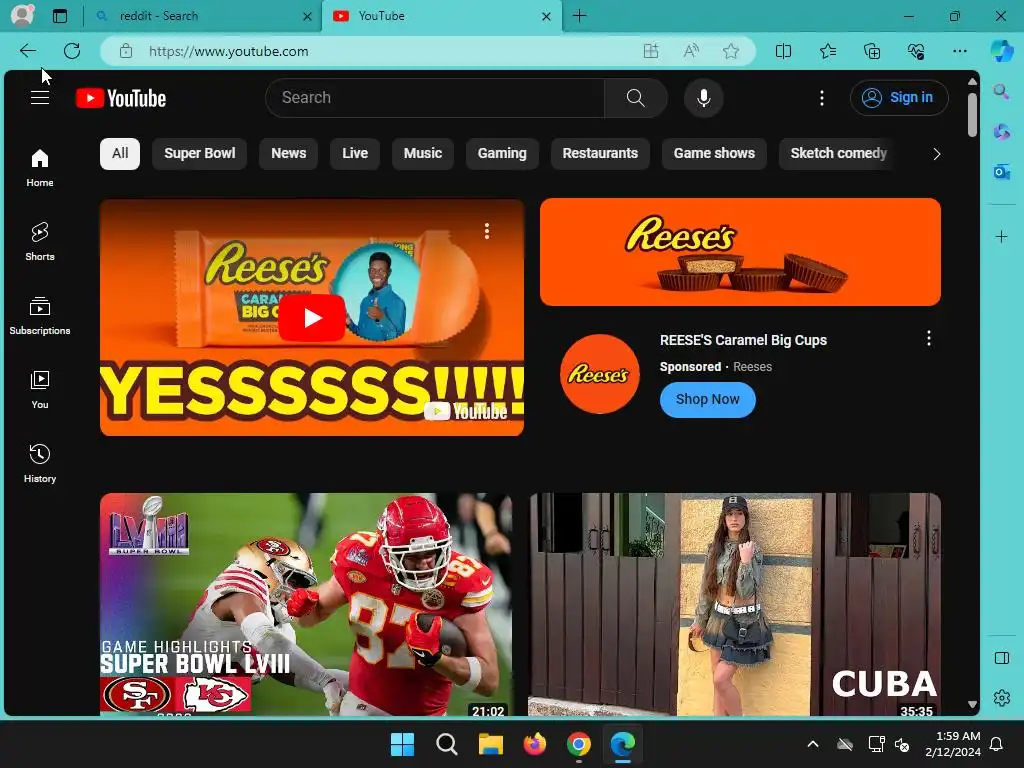View site information lock icon
This screenshot has height=768, width=1024.
pyautogui.click(x=126, y=51)
